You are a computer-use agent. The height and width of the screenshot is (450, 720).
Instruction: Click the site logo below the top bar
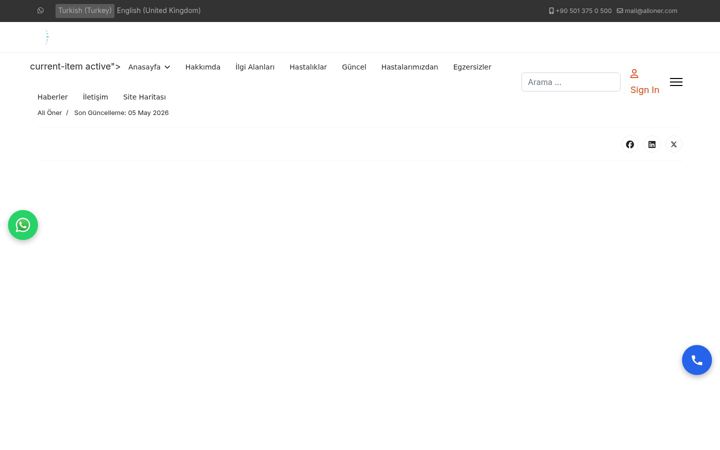tap(47, 37)
